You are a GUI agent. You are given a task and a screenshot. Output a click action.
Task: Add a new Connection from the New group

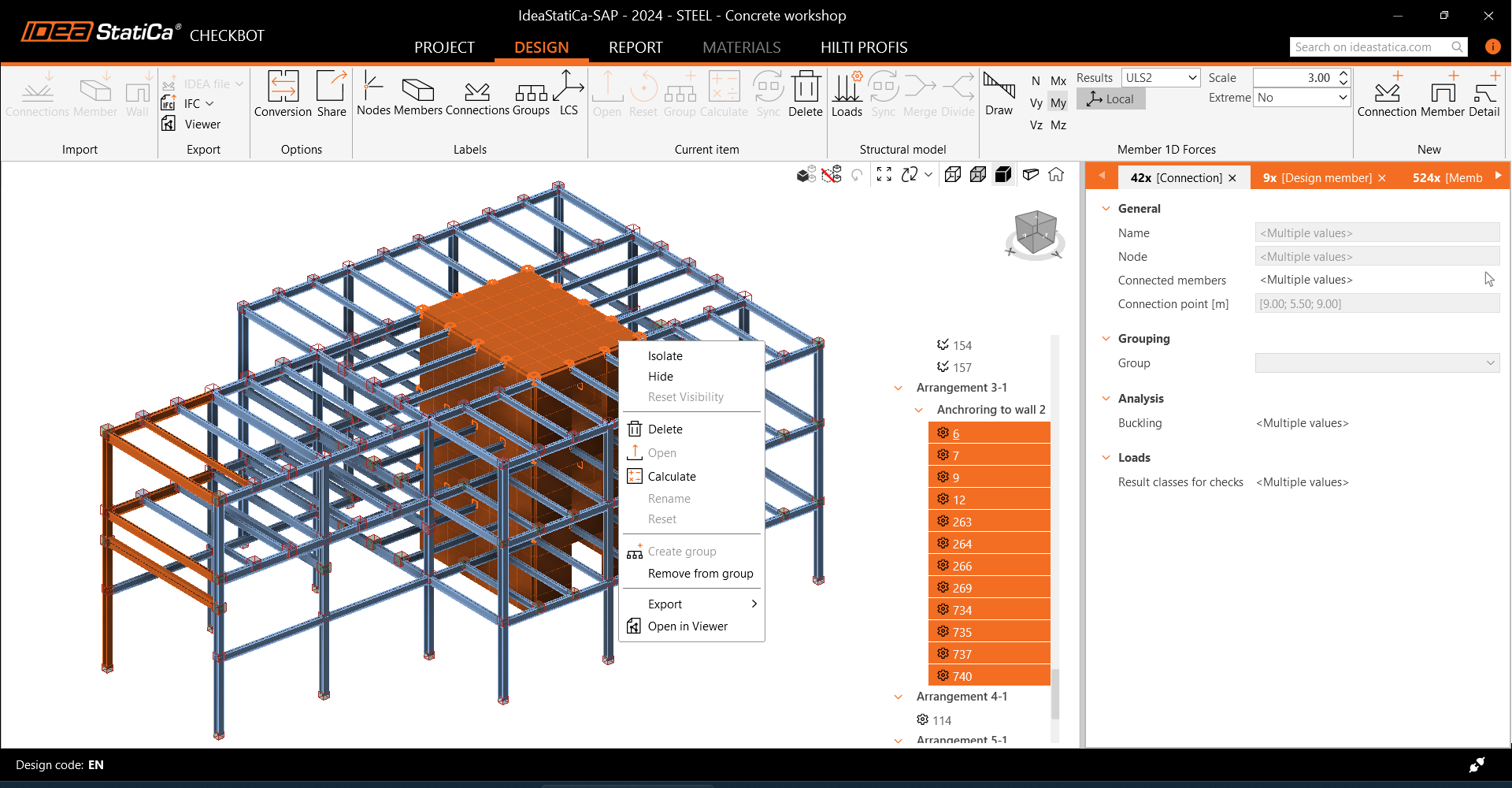coord(1386,93)
